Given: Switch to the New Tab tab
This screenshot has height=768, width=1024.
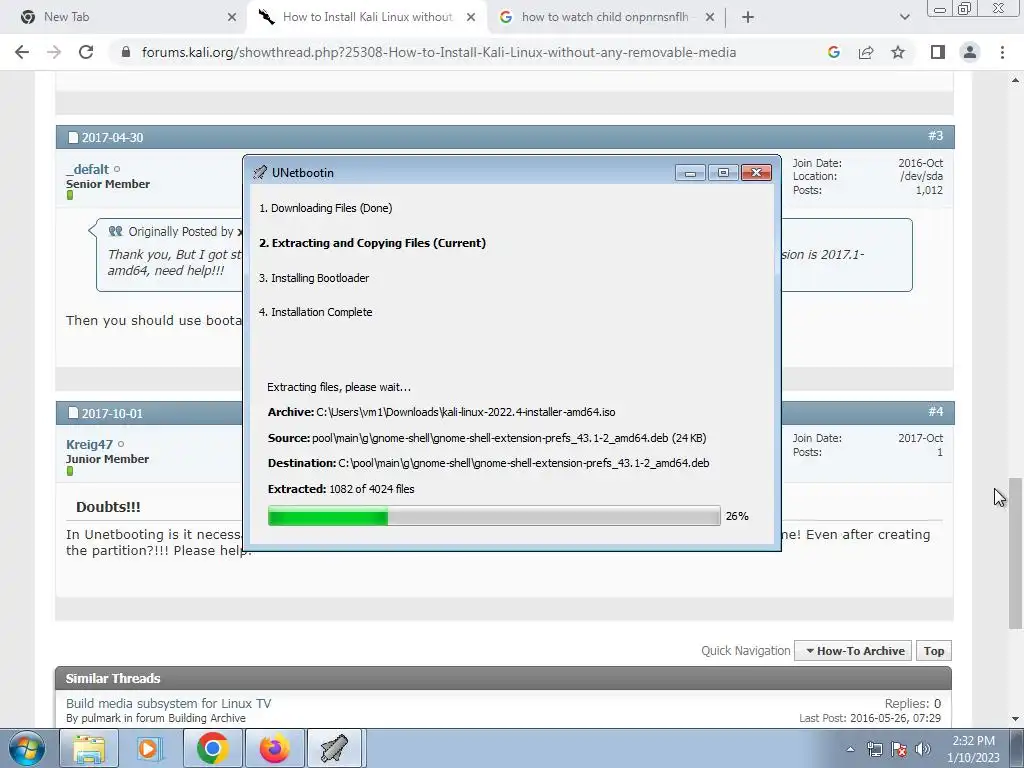Looking at the screenshot, I should pyautogui.click(x=124, y=17).
